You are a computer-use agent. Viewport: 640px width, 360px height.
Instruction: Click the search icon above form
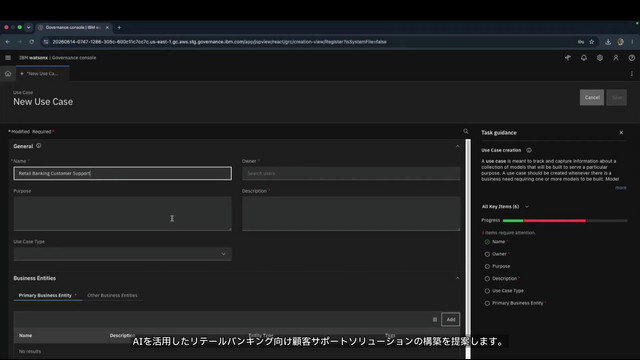click(x=466, y=131)
